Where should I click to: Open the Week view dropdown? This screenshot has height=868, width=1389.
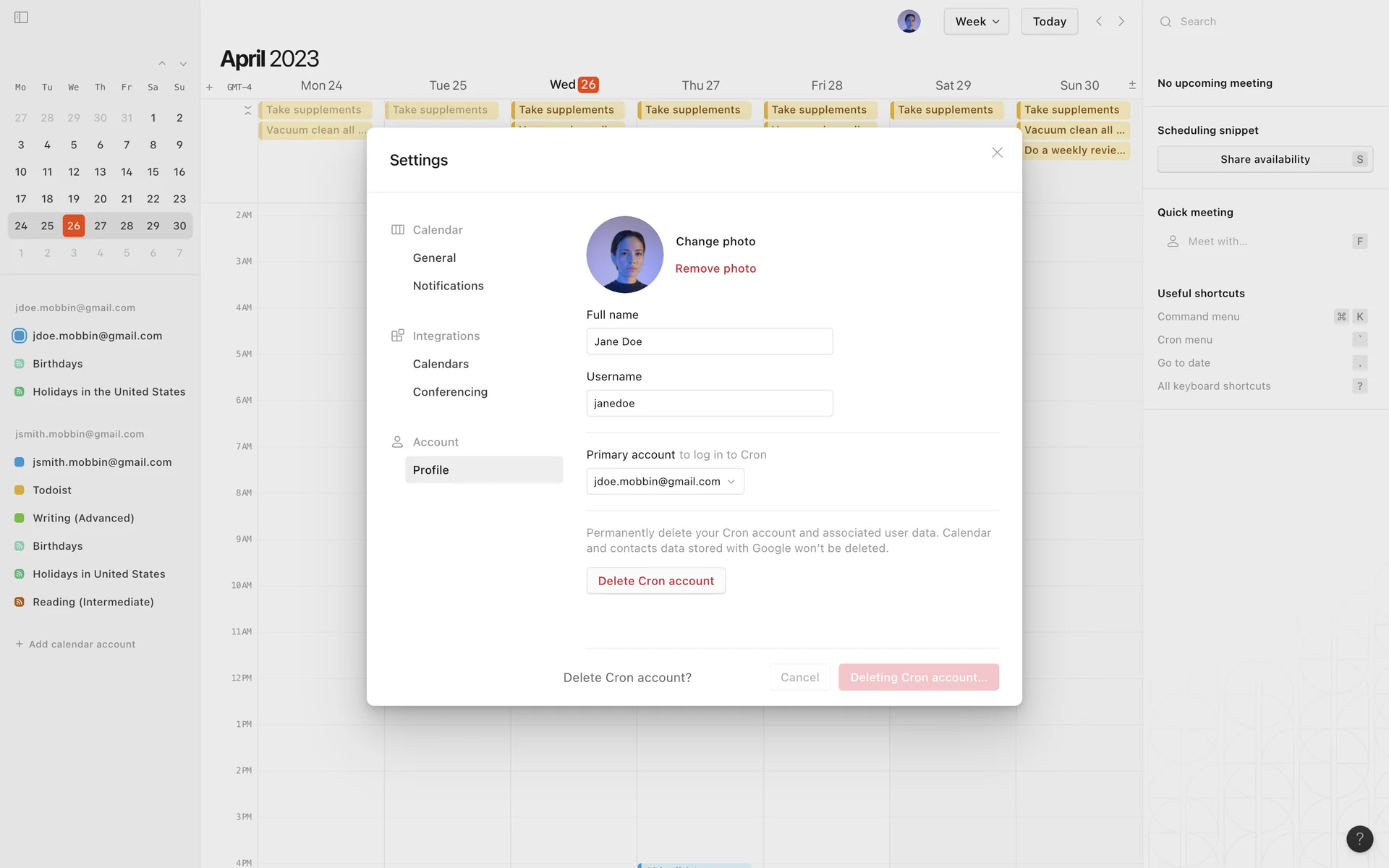[976, 22]
